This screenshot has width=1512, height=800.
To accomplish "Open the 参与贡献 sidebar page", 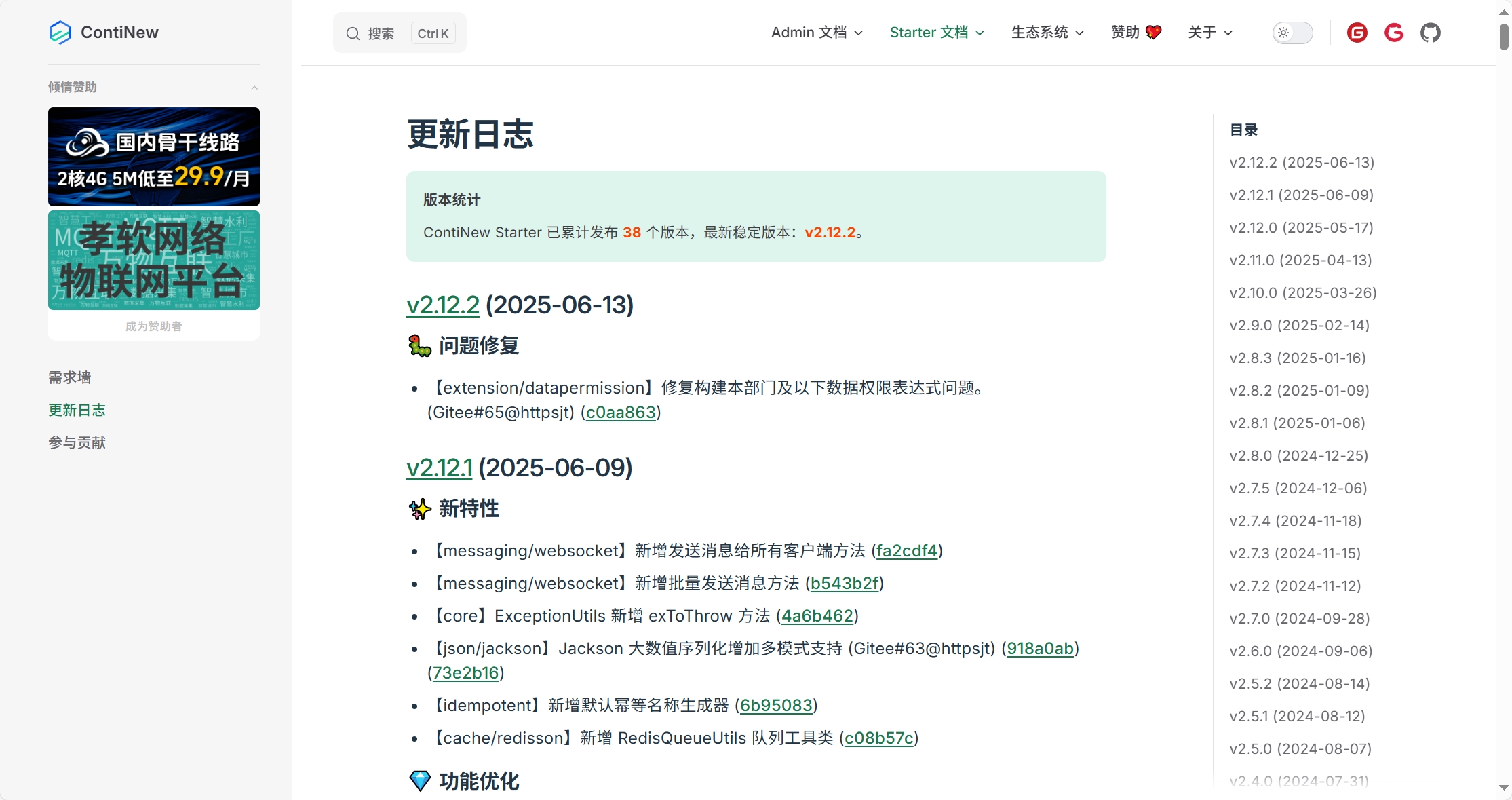I will 77,442.
